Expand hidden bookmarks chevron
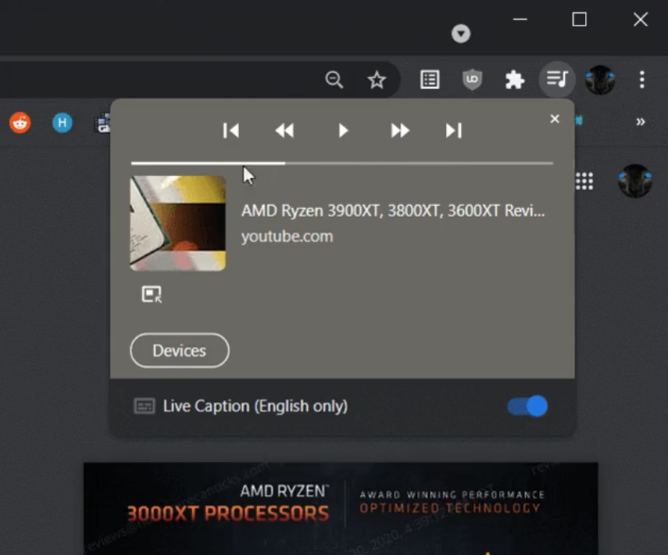This screenshot has height=555, width=668. coord(640,122)
